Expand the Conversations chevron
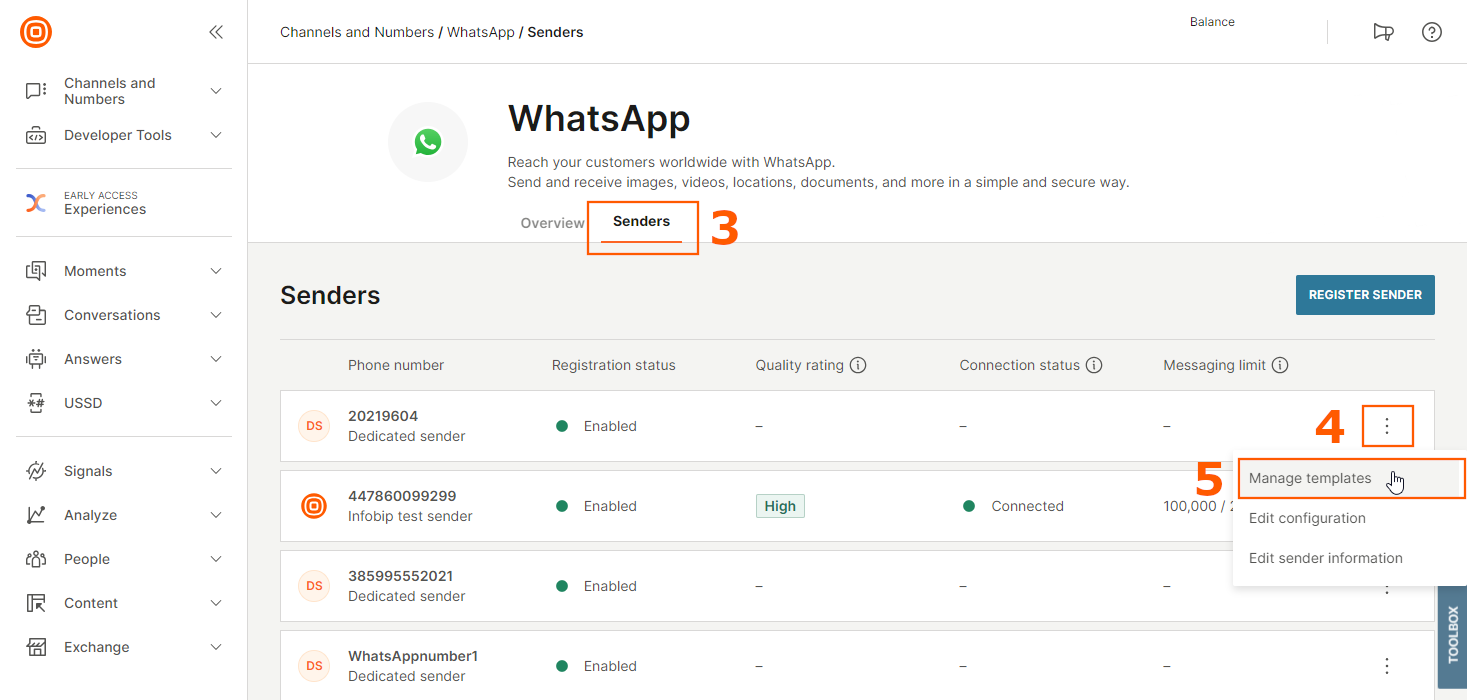 coord(216,315)
